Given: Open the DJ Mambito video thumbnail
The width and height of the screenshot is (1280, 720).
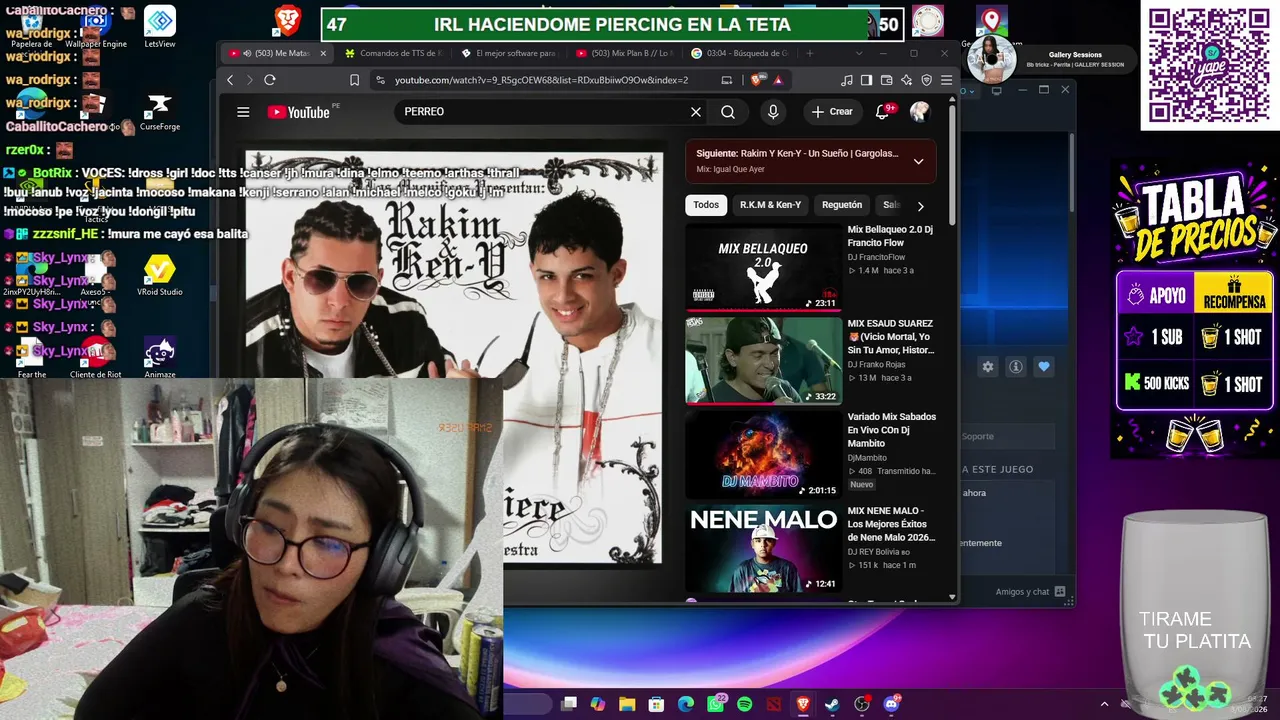Looking at the screenshot, I should click(763, 455).
